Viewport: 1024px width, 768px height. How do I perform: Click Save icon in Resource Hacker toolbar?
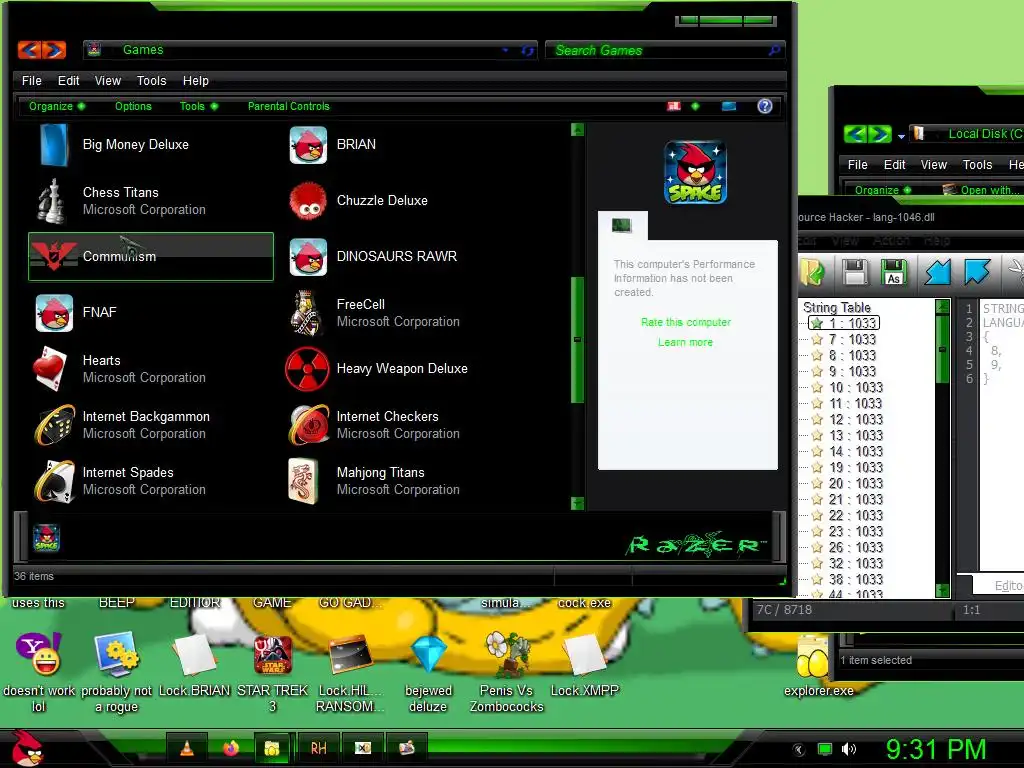855,272
